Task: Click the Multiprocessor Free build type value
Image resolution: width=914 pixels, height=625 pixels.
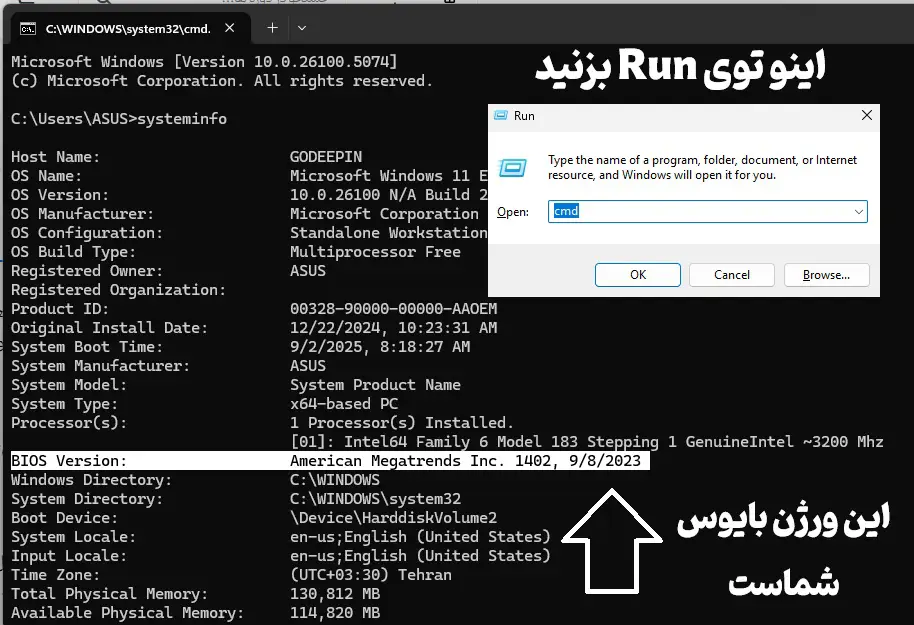Action: point(375,252)
